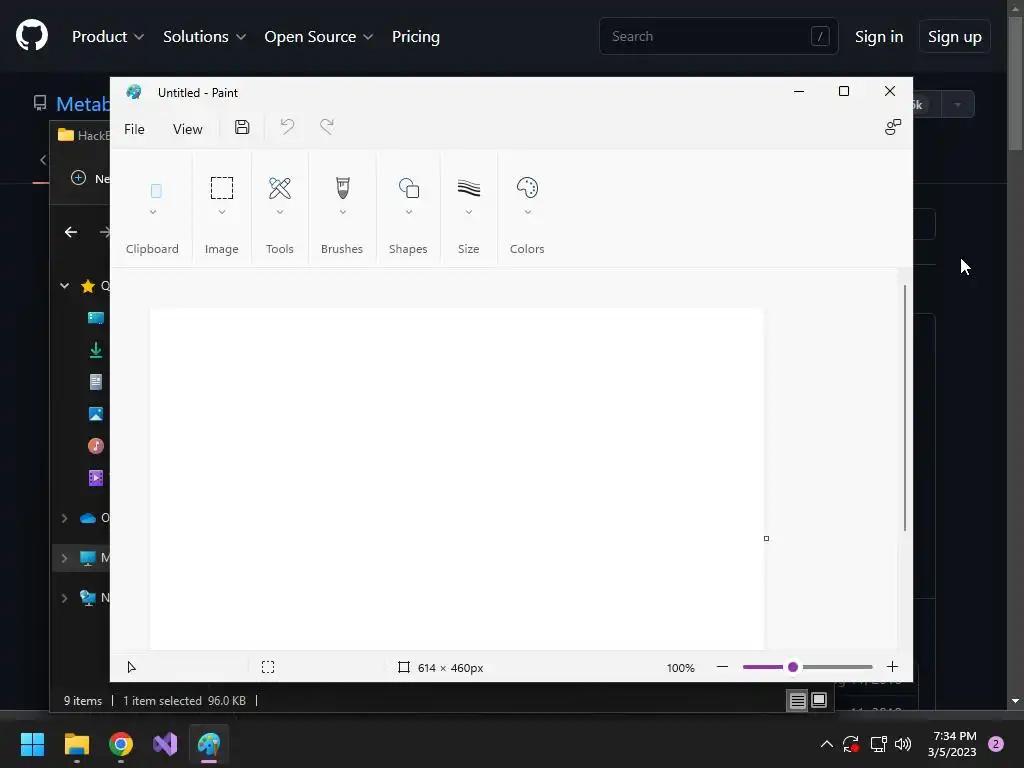Screen dimensions: 1024x768
Task: Open the Windows Start button
Action: tap(32, 744)
